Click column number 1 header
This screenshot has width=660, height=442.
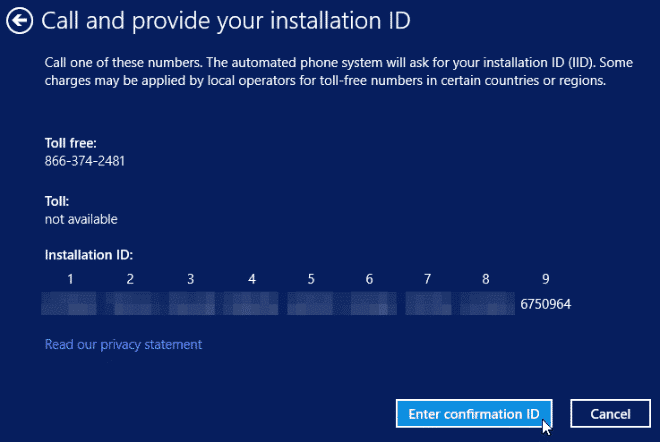coord(70,279)
